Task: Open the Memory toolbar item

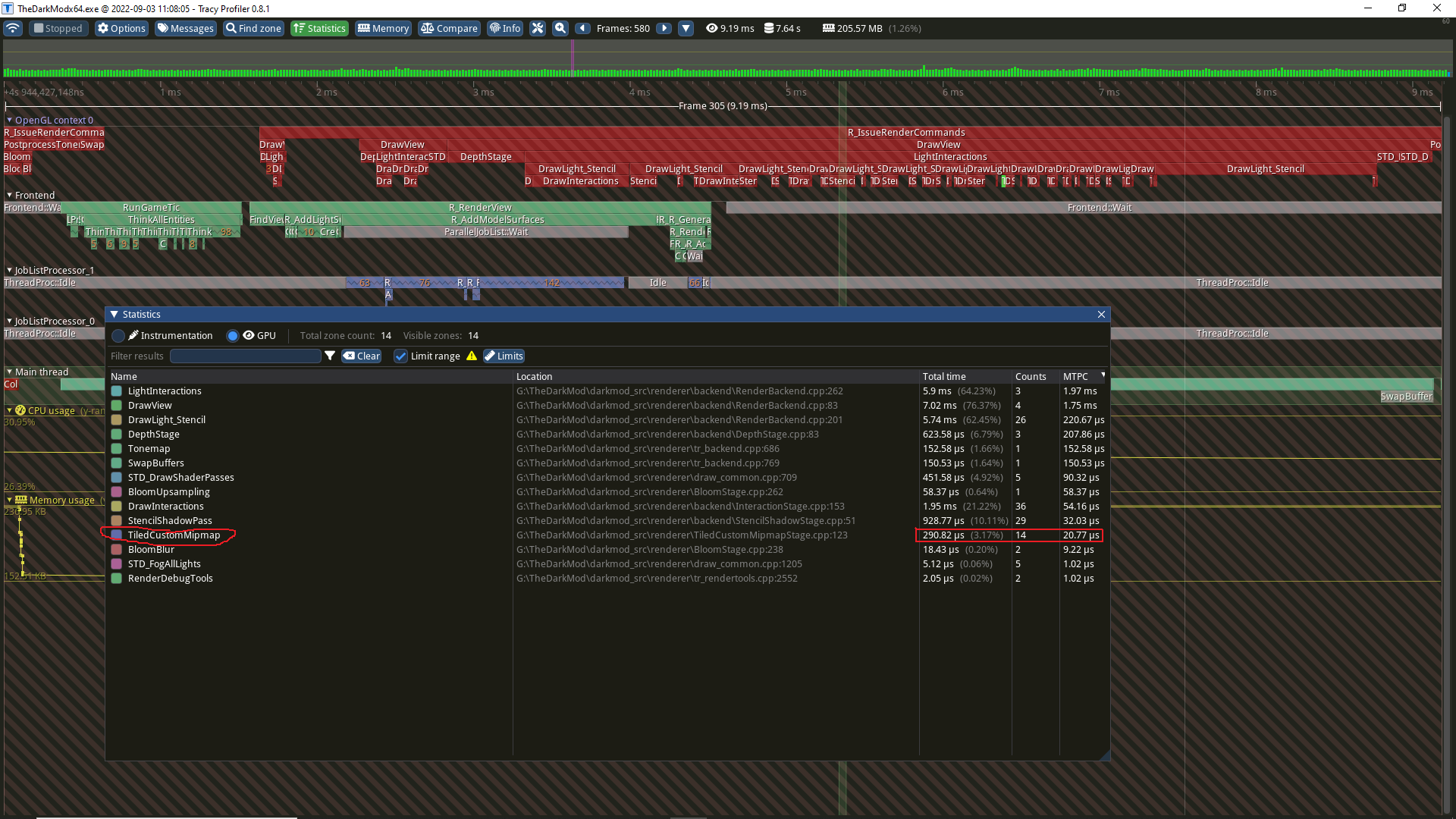Action: 383,28
